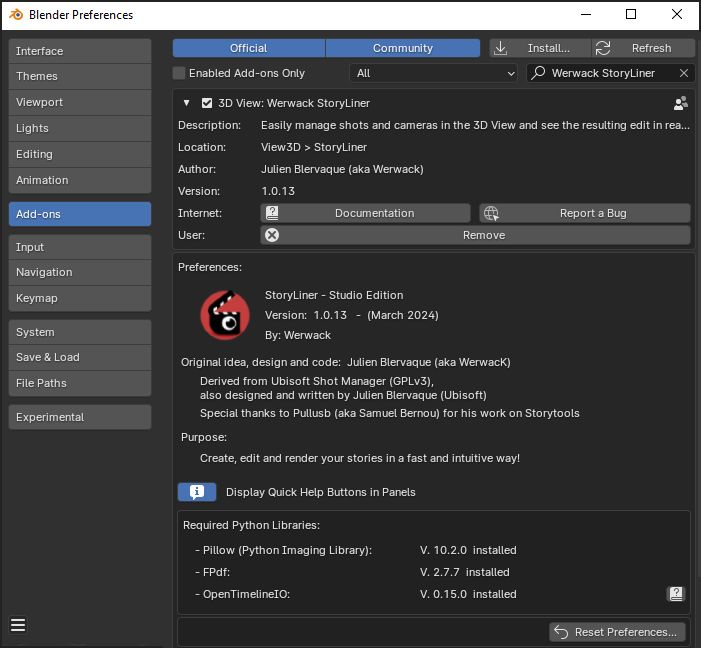Clear the add-on search with the X icon

[x=684, y=73]
